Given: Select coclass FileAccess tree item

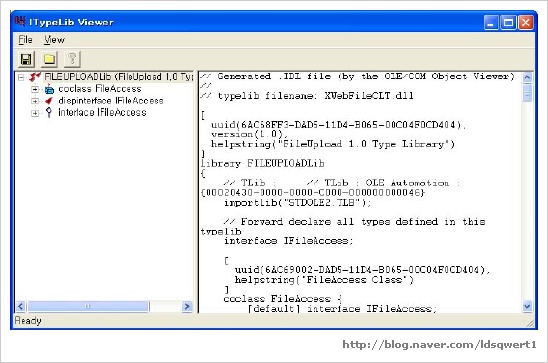Looking at the screenshot, I should [100, 89].
